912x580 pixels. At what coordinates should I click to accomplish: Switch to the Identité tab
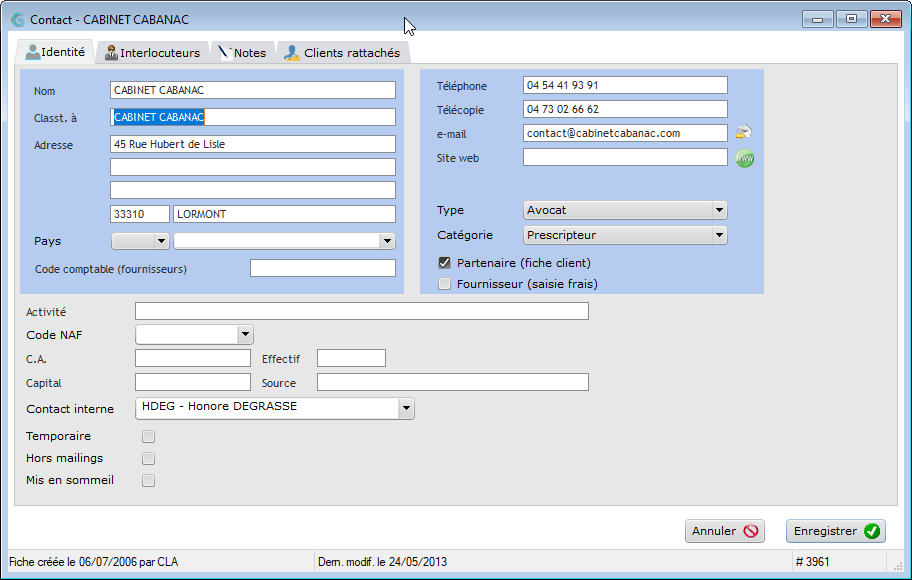click(55, 52)
